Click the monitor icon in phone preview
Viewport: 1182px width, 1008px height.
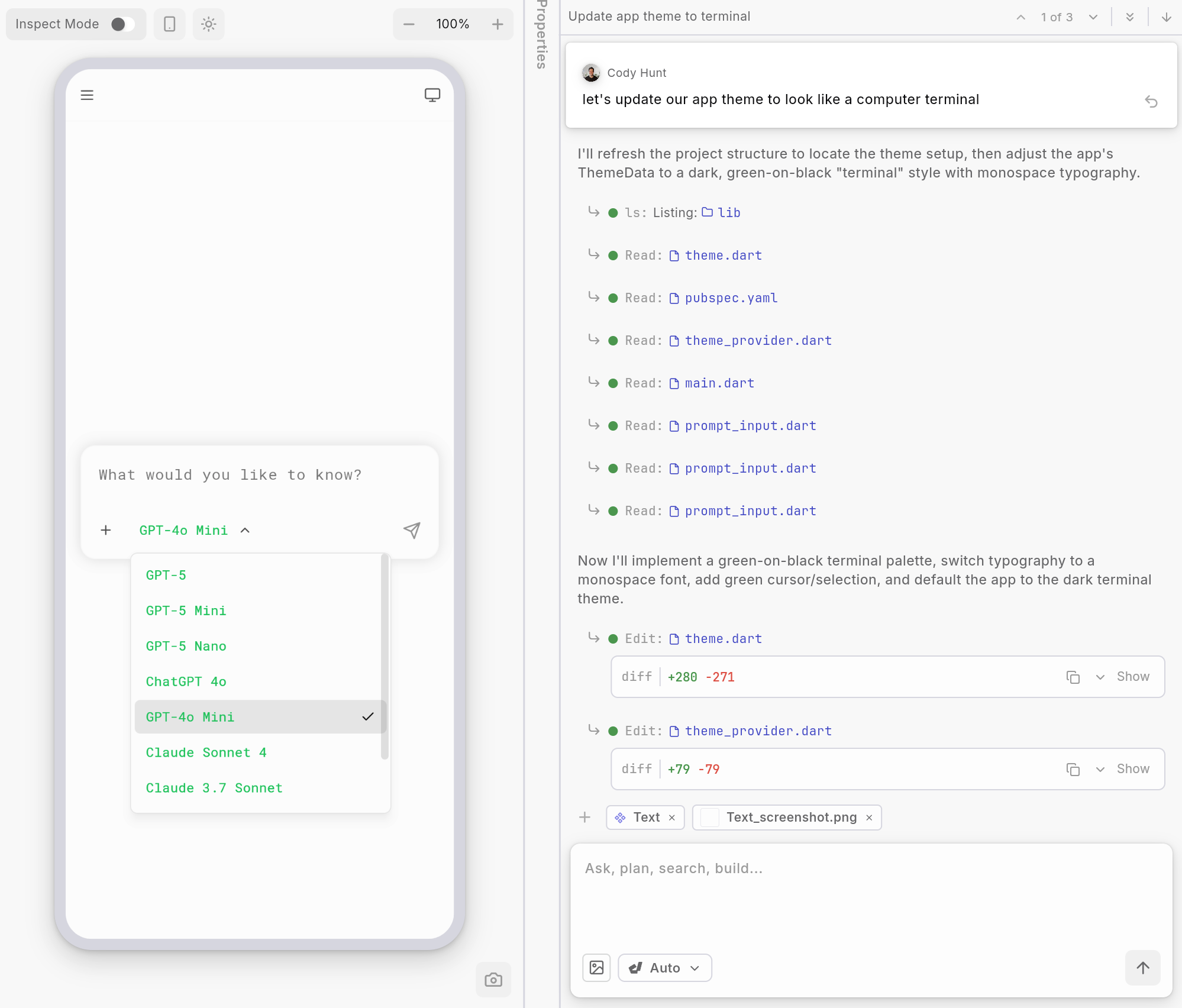432,95
